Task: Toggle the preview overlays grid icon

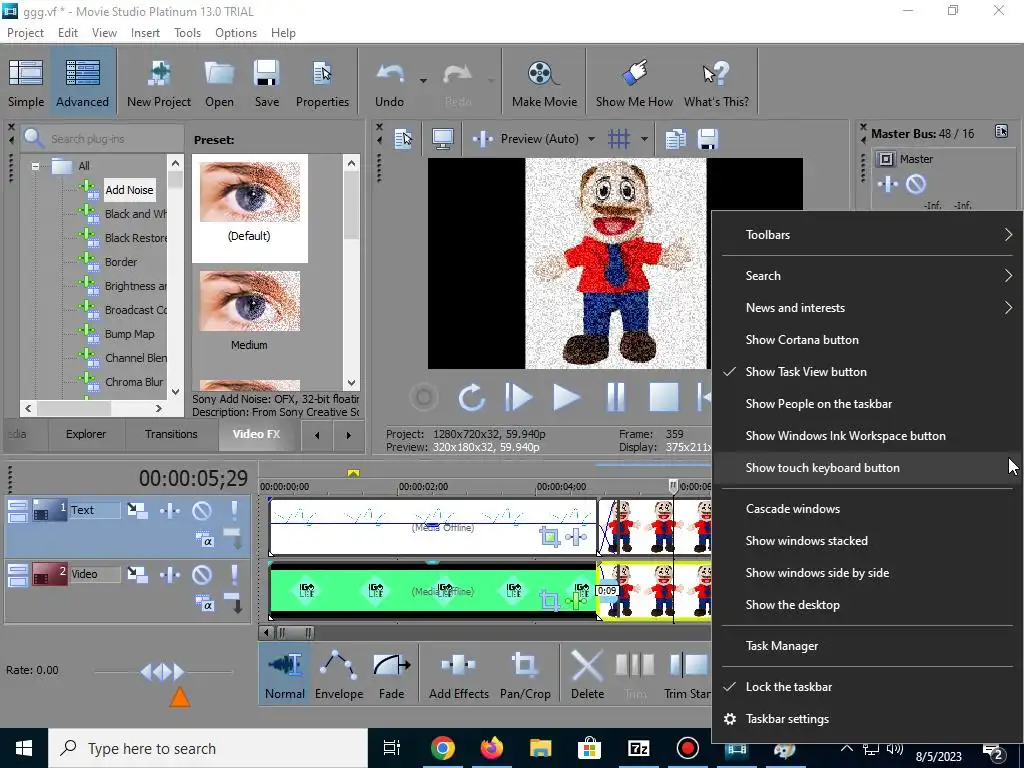Action: tap(618, 138)
